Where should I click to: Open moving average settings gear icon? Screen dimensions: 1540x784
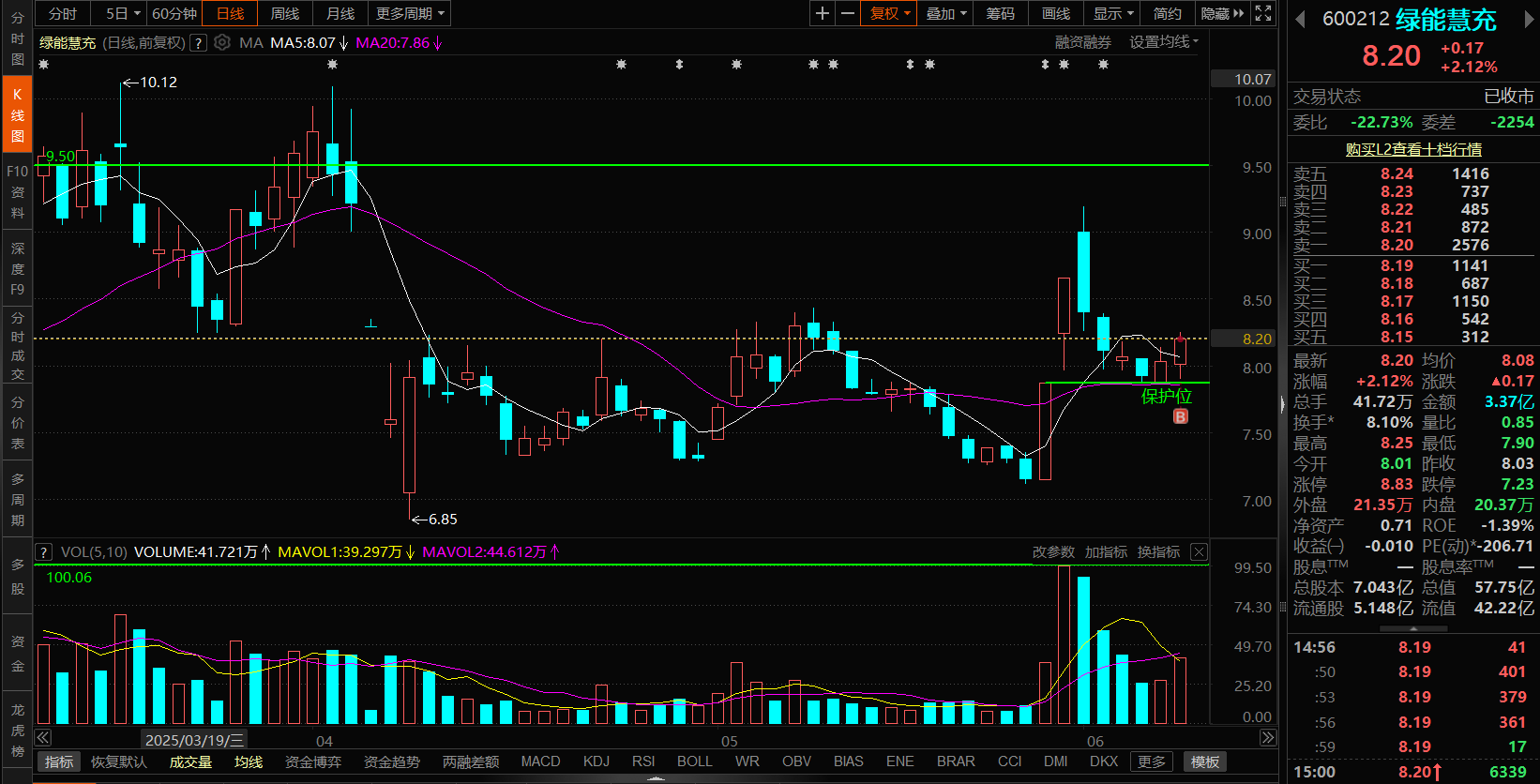point(222,42)
